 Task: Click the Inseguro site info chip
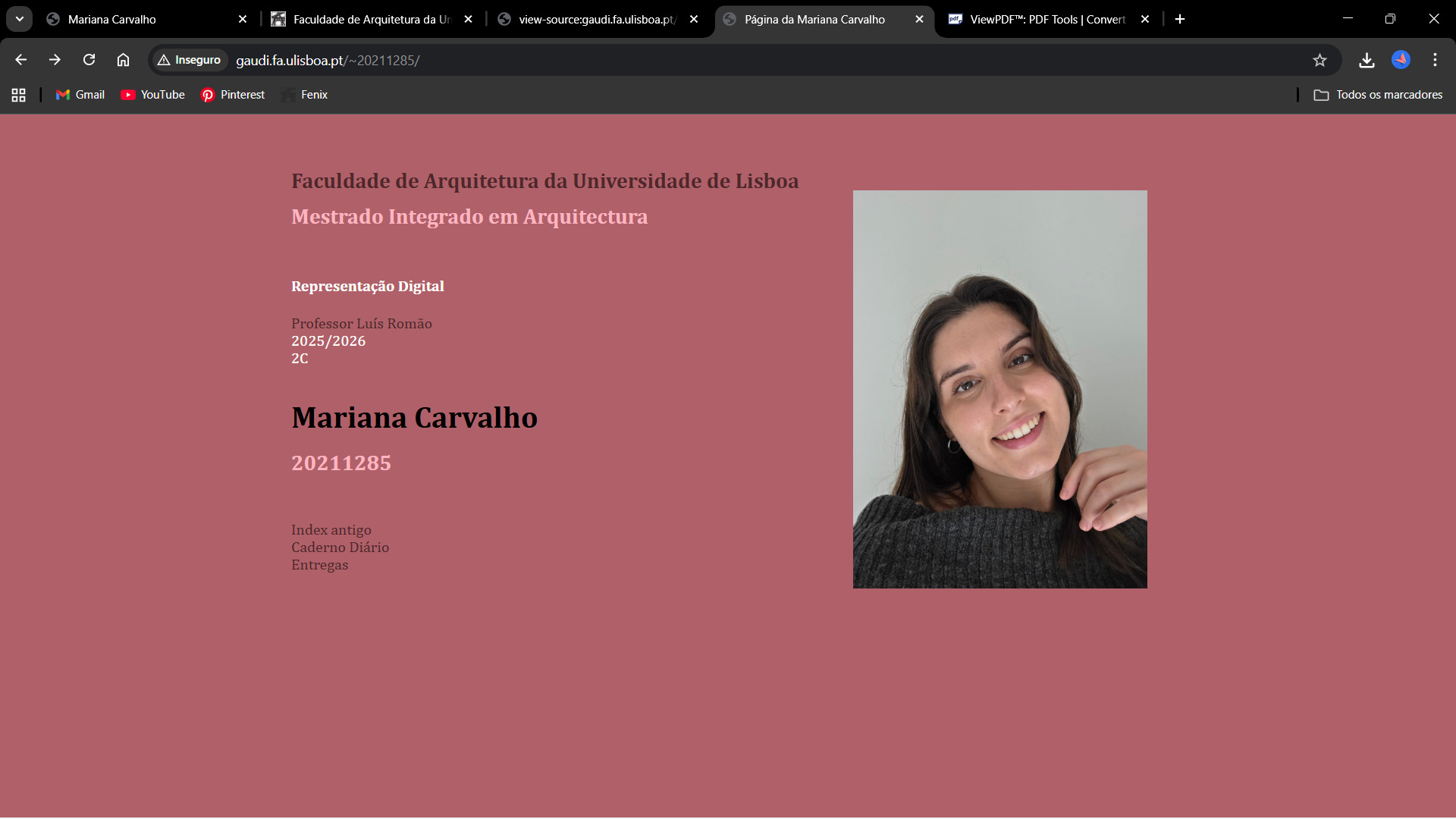click(190, 60)
